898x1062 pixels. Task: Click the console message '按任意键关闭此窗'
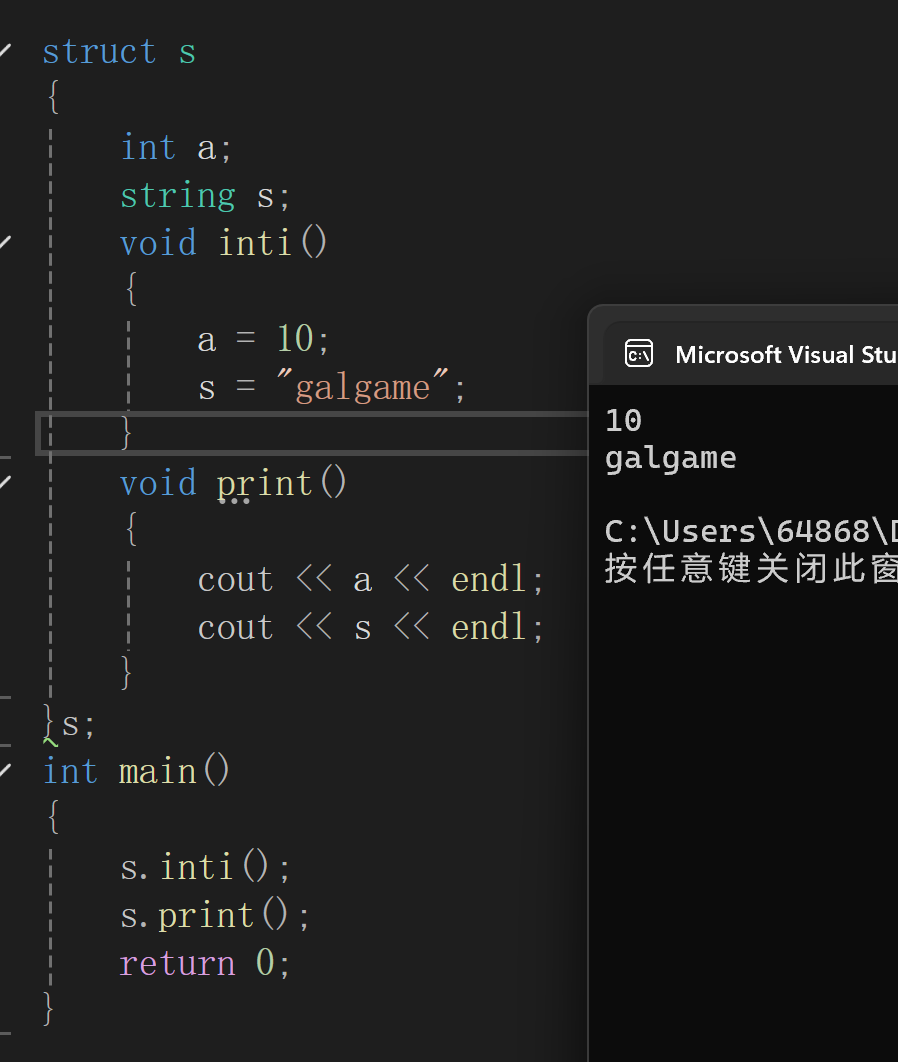[751, 568]
